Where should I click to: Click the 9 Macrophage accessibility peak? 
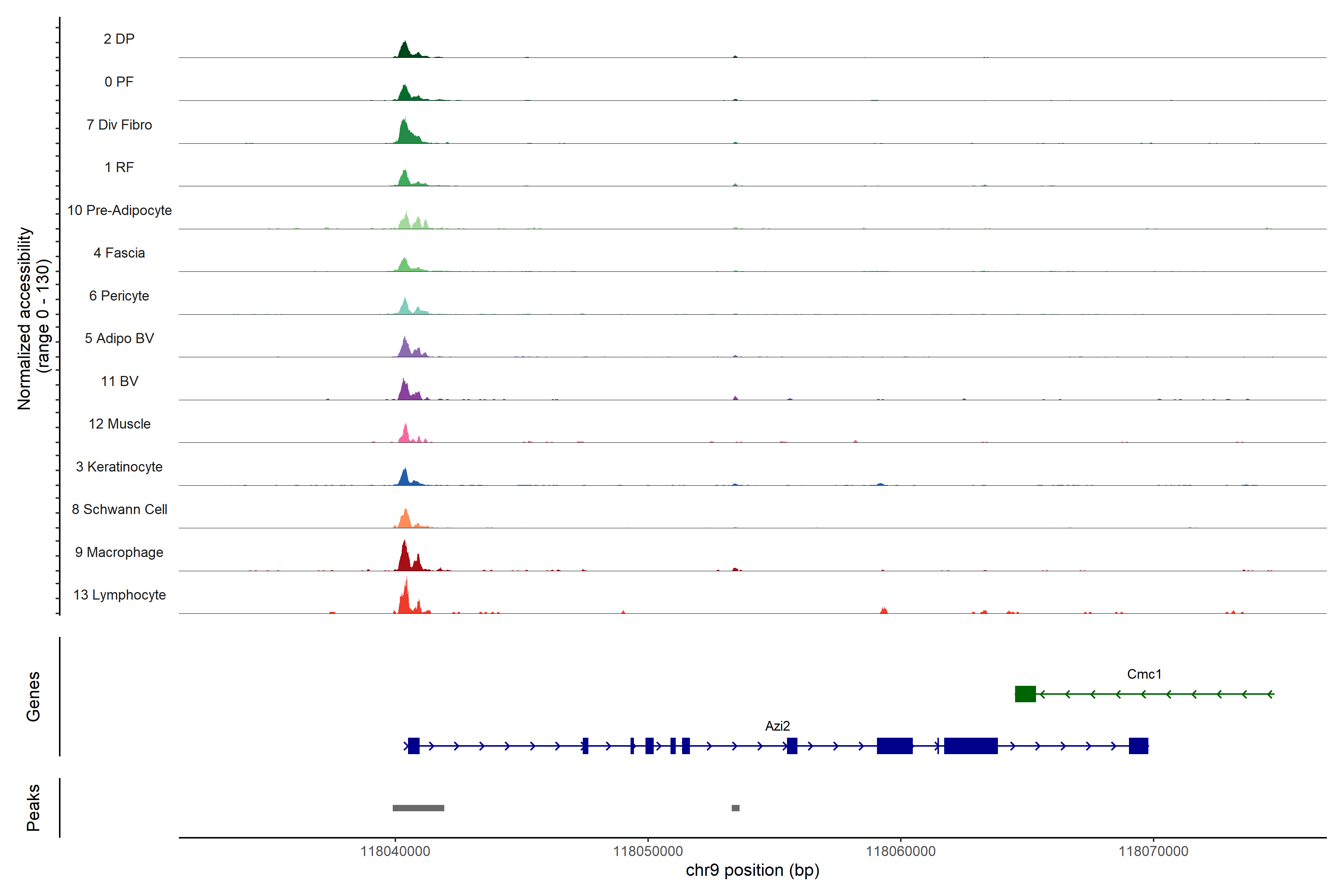tap(405, 558)
